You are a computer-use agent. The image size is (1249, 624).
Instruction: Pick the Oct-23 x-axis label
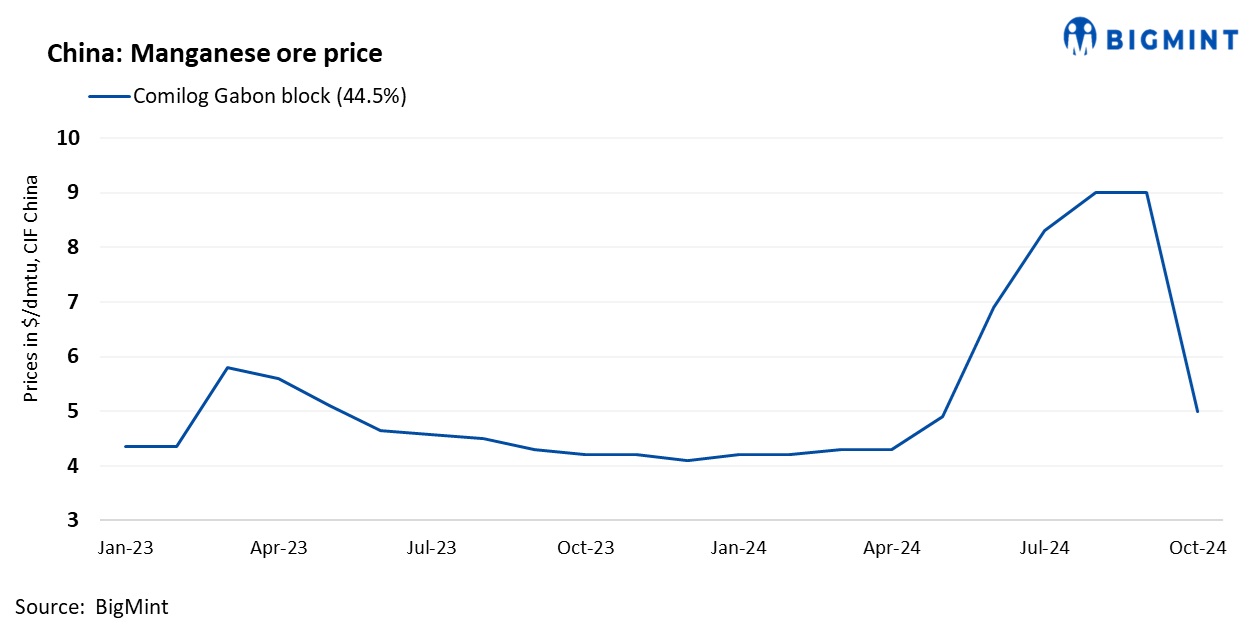[586, 548]
